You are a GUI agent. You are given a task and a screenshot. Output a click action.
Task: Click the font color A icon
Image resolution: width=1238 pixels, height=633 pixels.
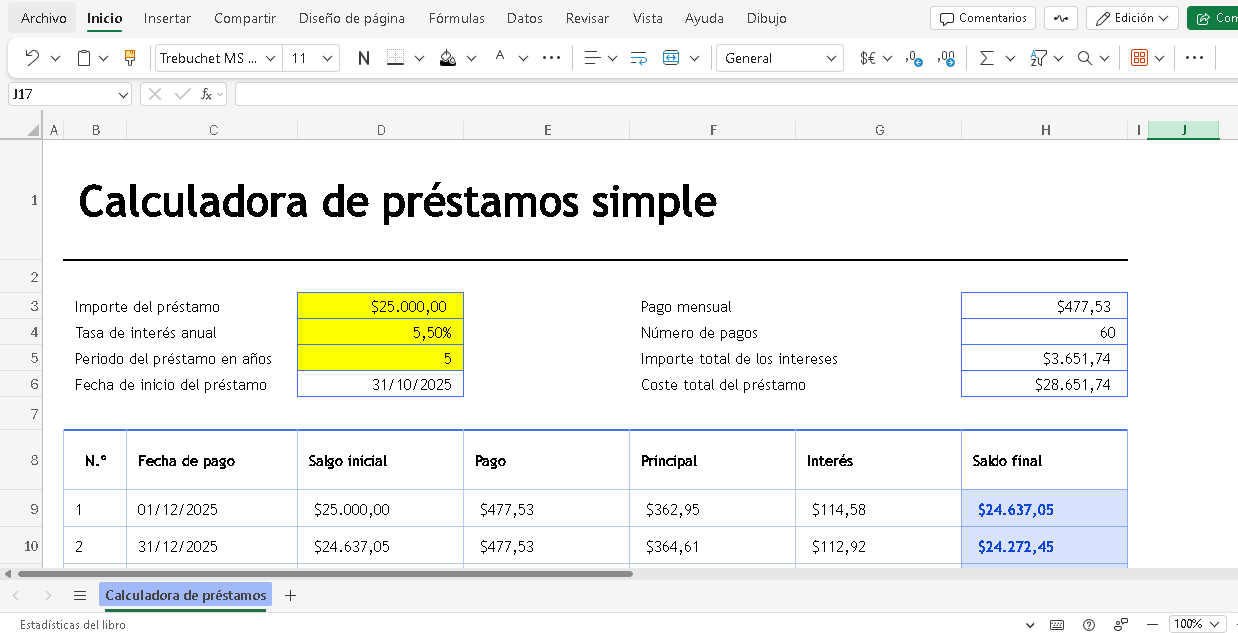tap(499, 58)
